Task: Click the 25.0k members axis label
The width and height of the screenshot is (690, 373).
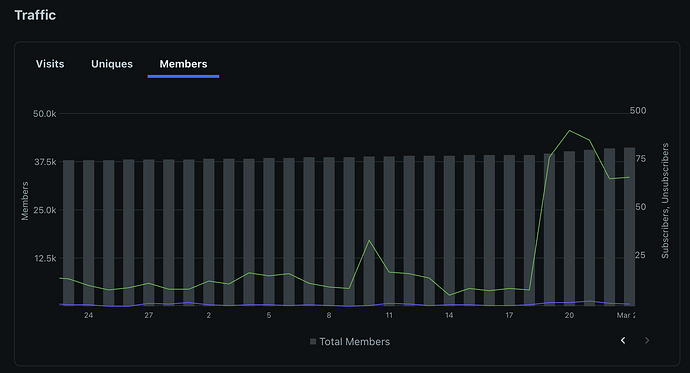Action: click(x=44, y=210)
